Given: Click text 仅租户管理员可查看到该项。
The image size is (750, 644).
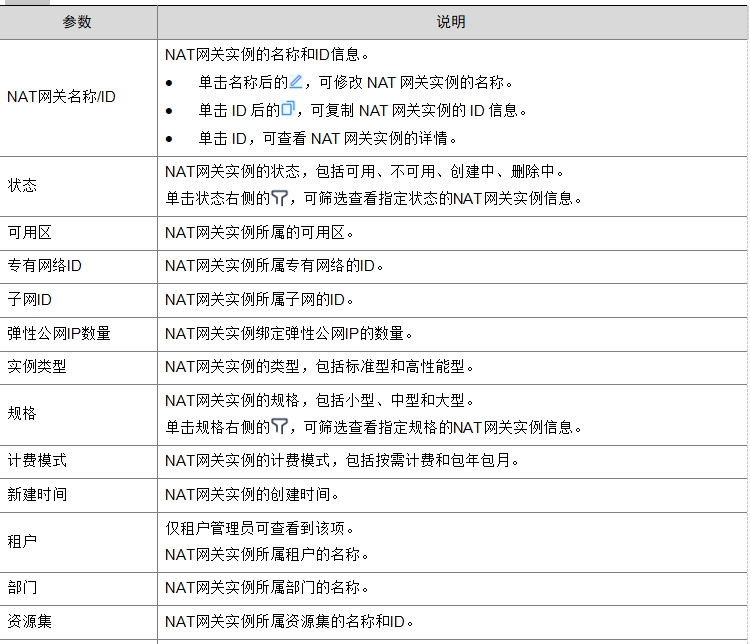Looking at the screenshot, I should [260, 529].
